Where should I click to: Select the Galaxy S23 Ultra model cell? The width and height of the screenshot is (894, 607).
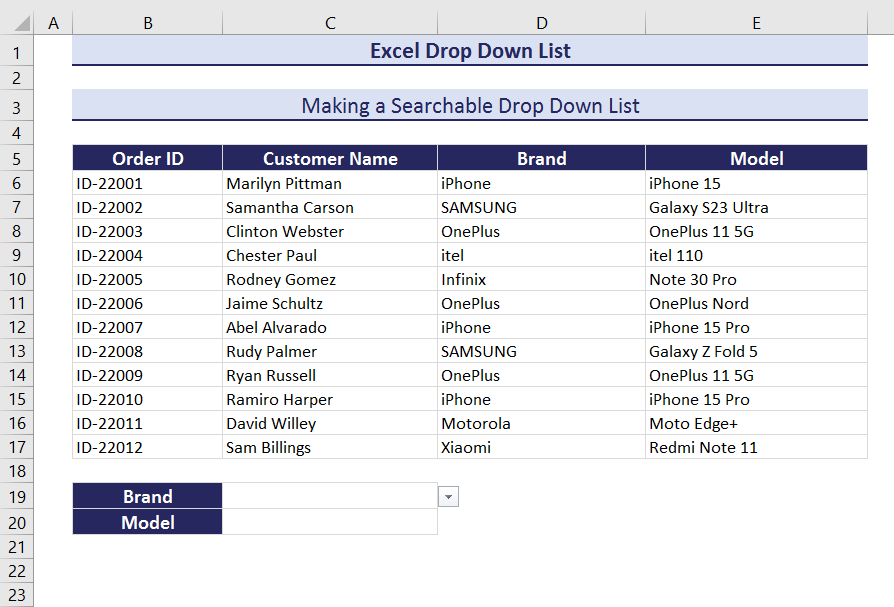click(757, 207)
